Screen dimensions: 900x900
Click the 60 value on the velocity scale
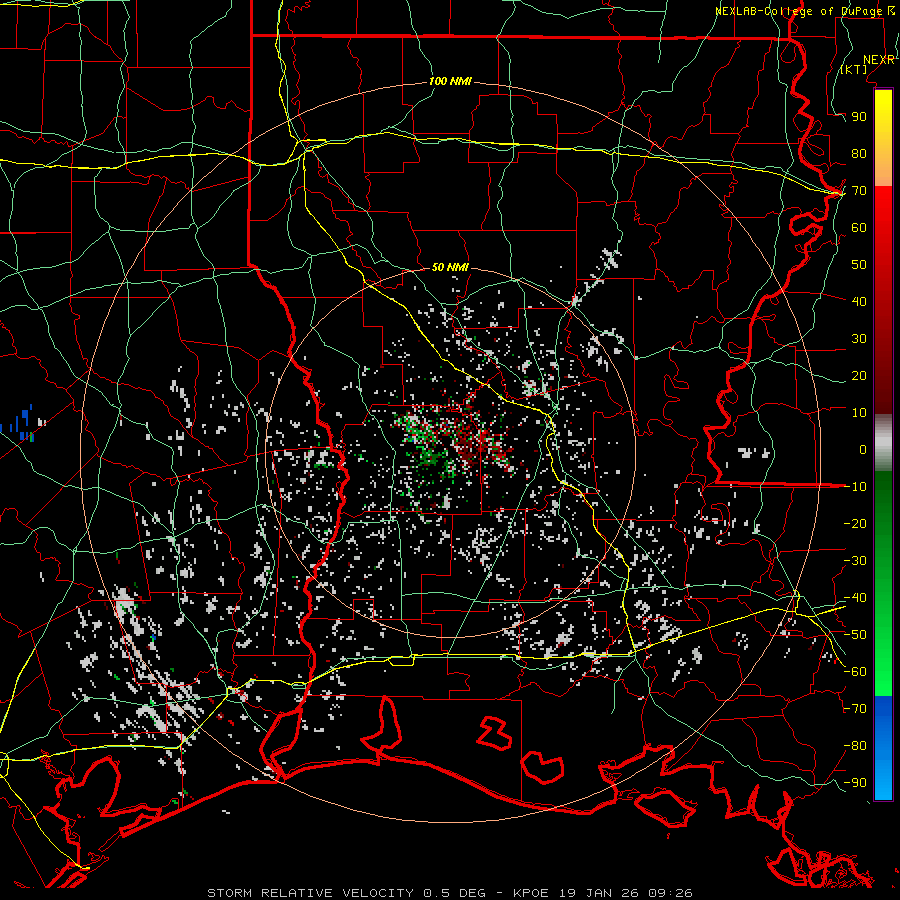pos(859,228)
